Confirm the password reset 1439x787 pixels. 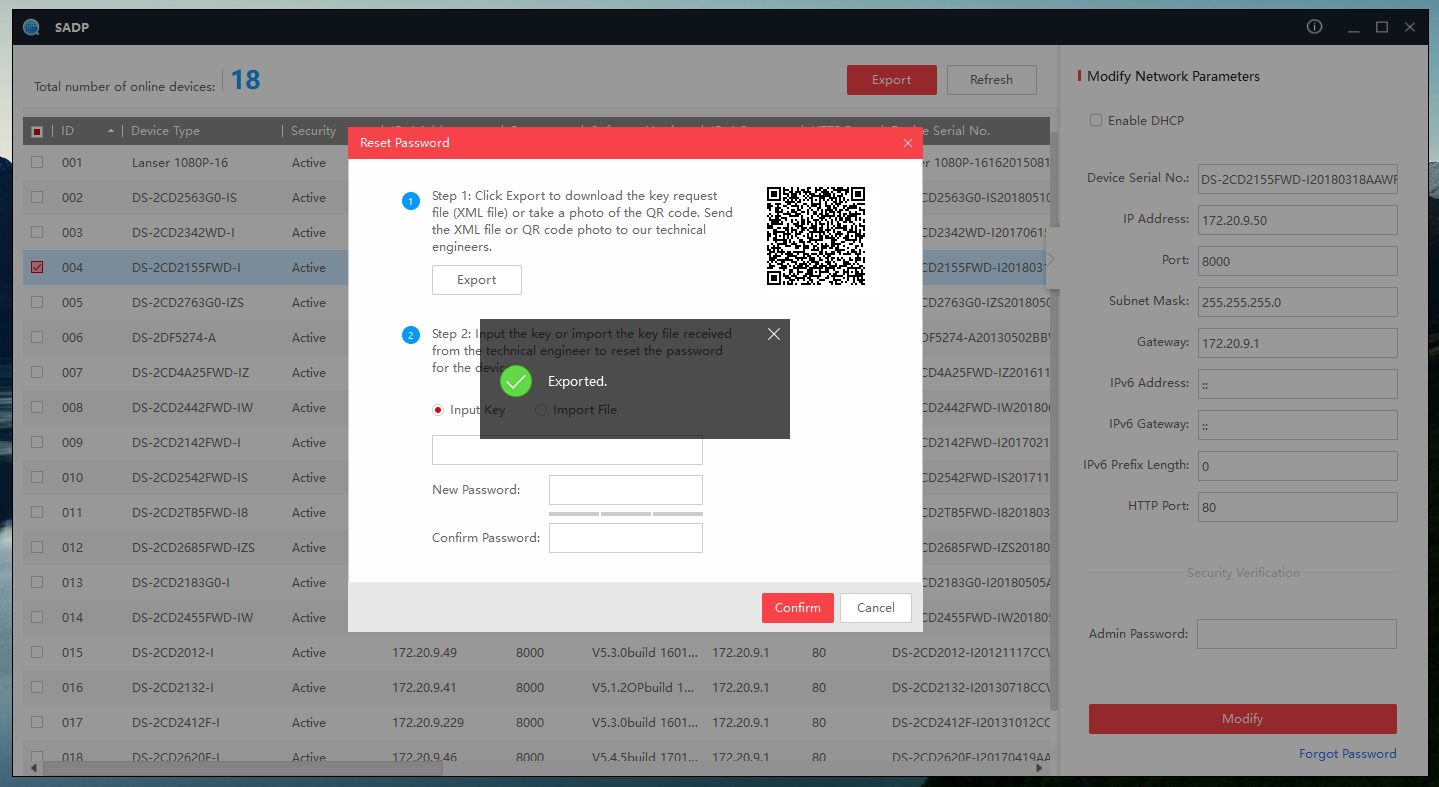click(798, 608)
